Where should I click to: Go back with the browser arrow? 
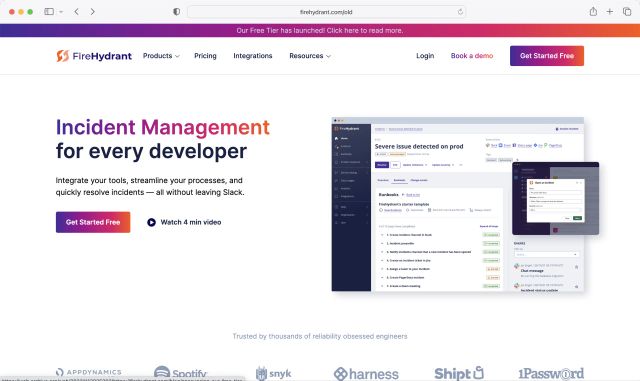(76, 11)
